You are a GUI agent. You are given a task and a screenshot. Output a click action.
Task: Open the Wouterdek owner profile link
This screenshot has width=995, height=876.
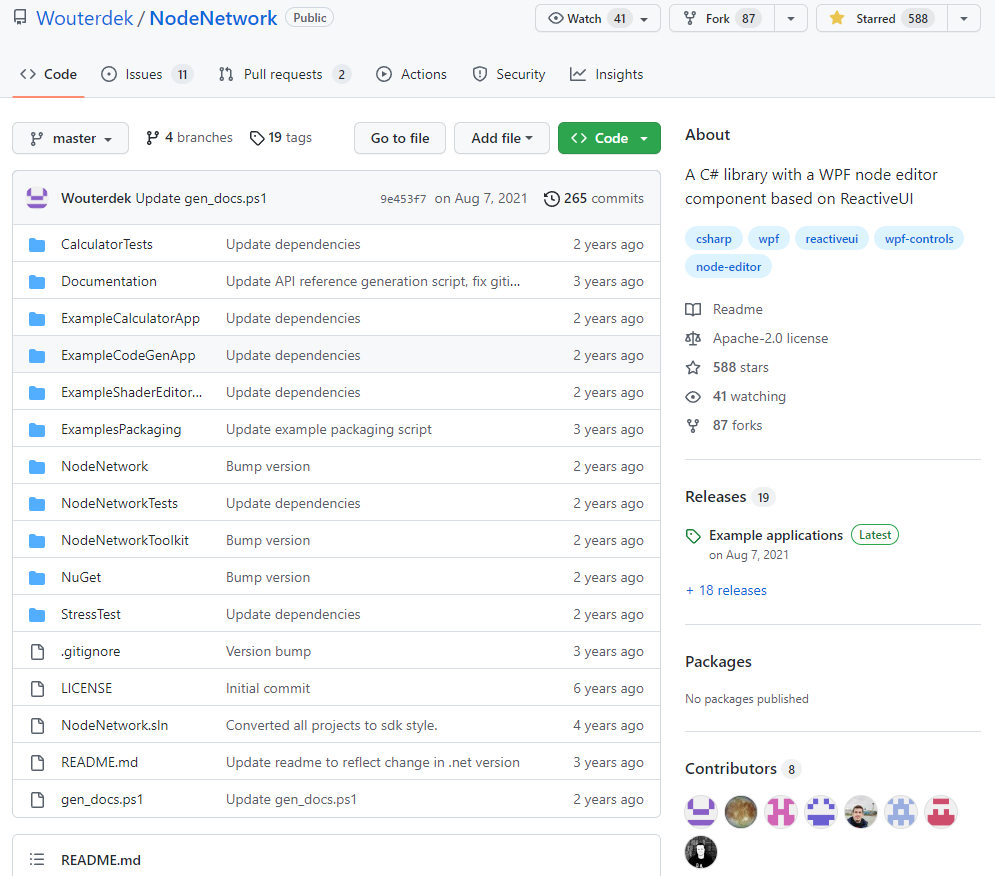(x=84, y=18)
